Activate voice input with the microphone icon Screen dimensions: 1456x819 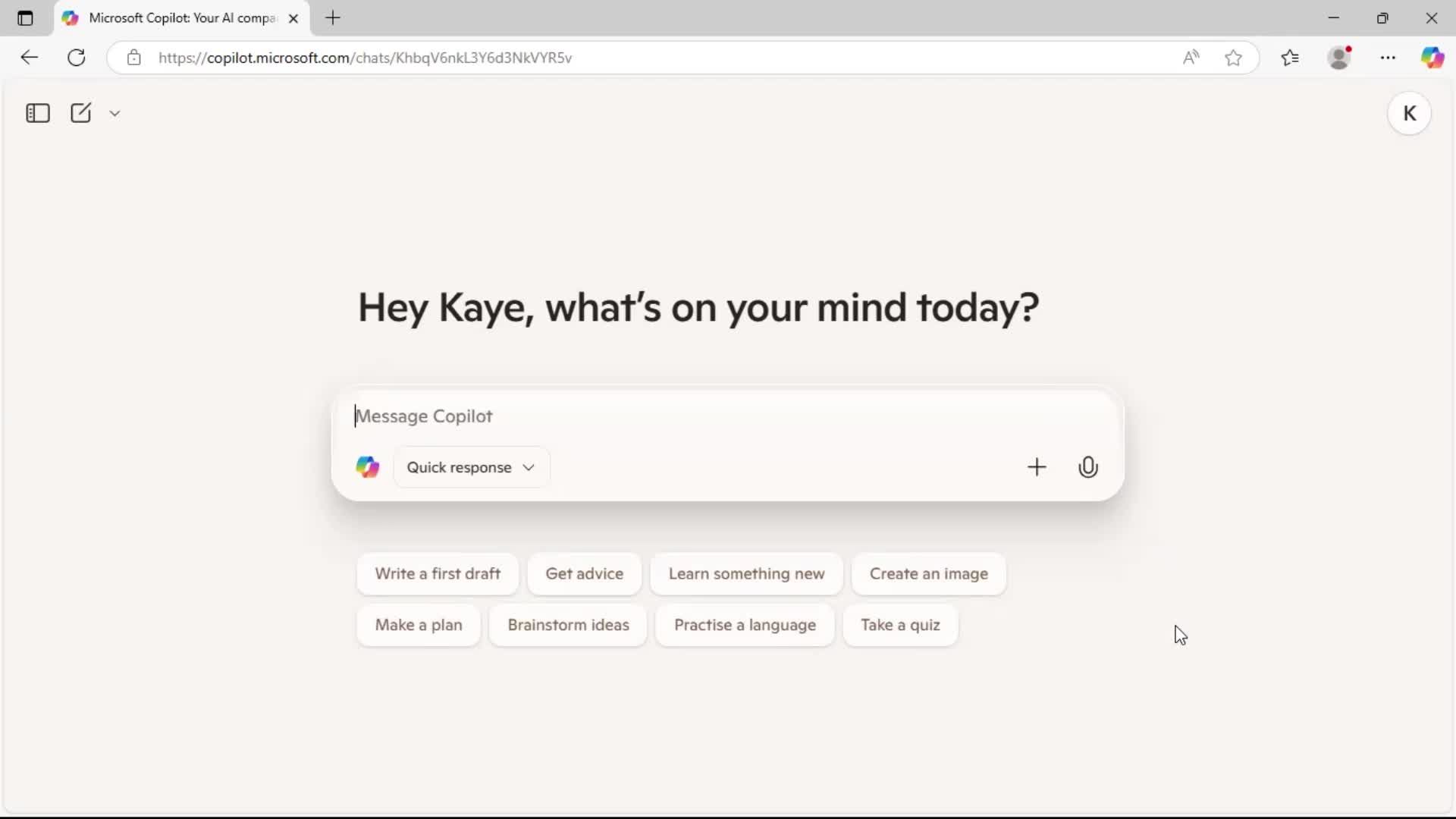[x=1088, y=466]
